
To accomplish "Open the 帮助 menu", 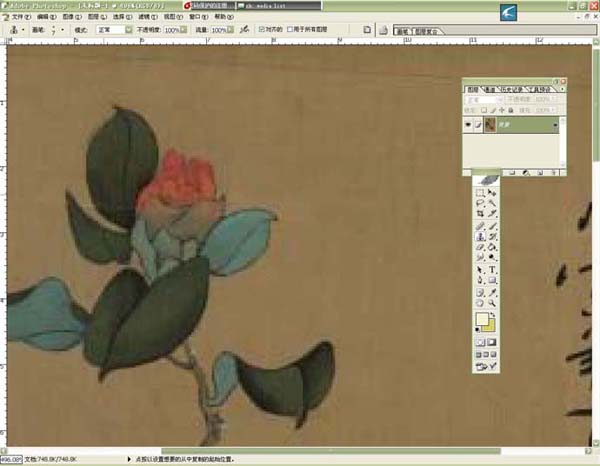I will (224, 17).
